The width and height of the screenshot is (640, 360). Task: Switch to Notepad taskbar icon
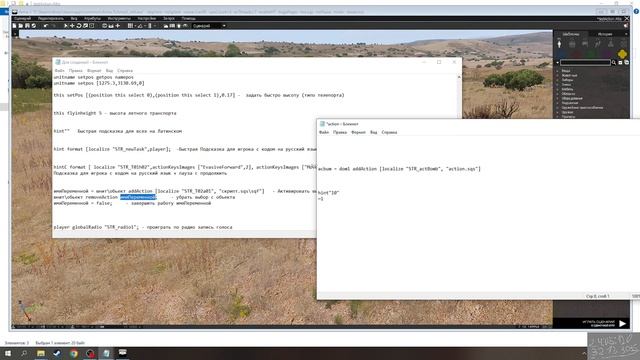(106, 353)
